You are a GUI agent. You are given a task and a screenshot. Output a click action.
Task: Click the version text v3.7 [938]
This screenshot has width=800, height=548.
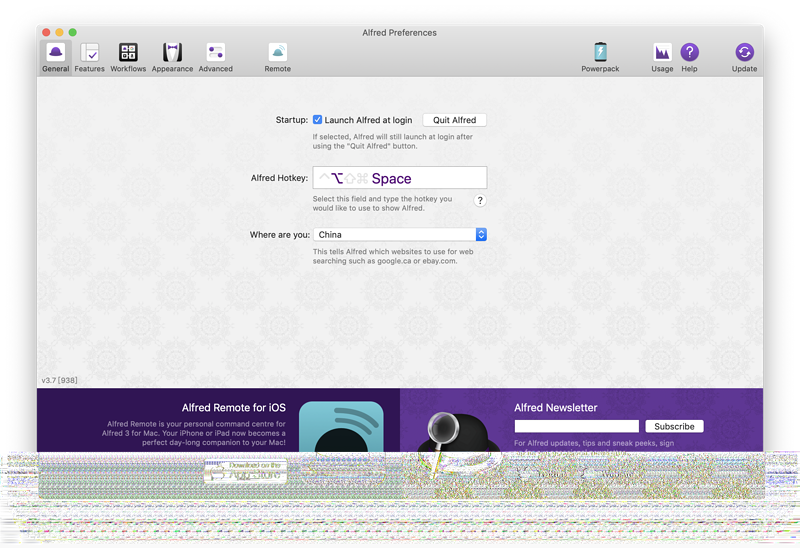pyautogui.click(x=59, y=380)
